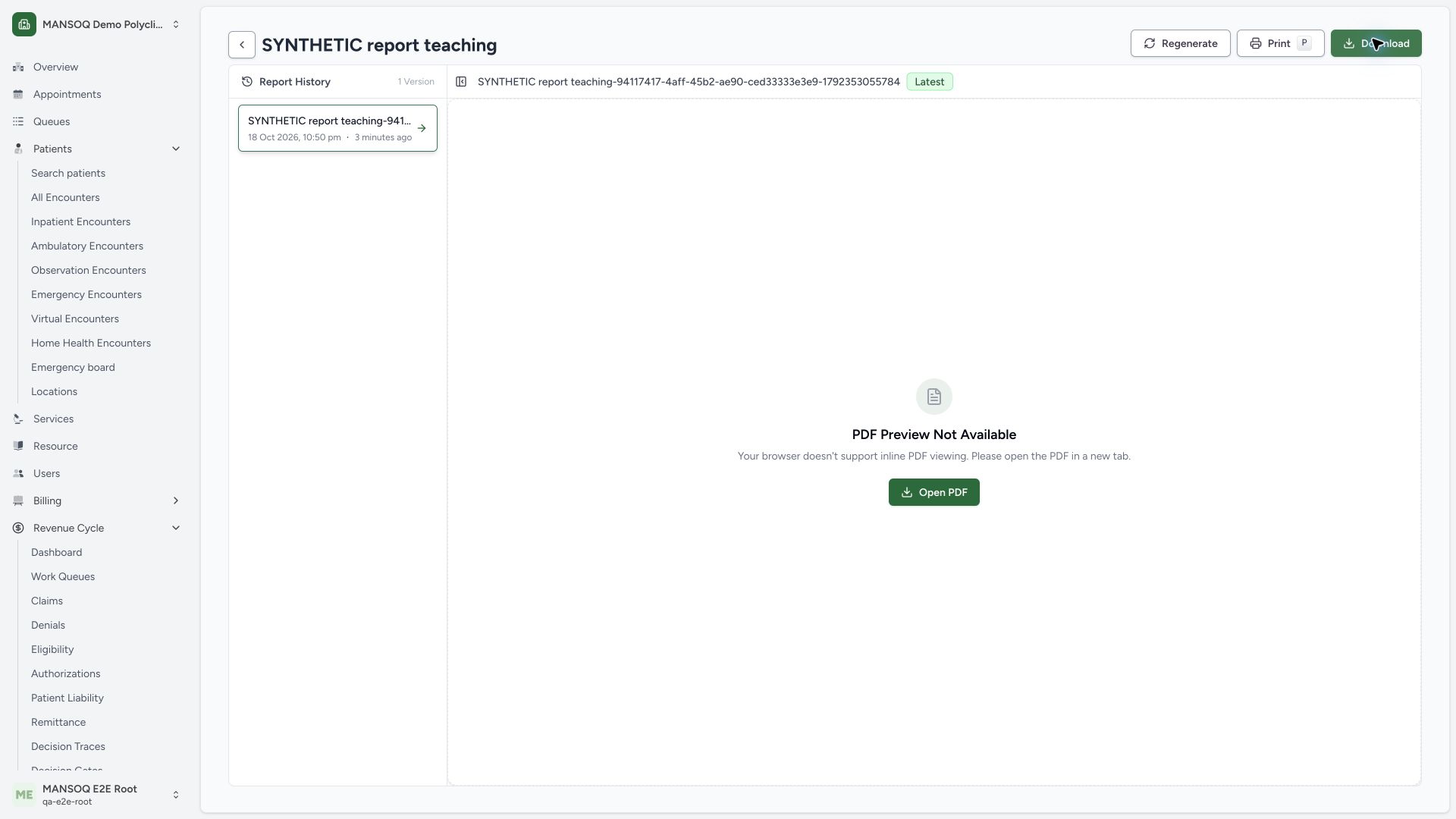Image resolution: width=1456 pixels, height=819 pixels.
Task: Open Decision Traces page
Action: click(x=68, y=746)
